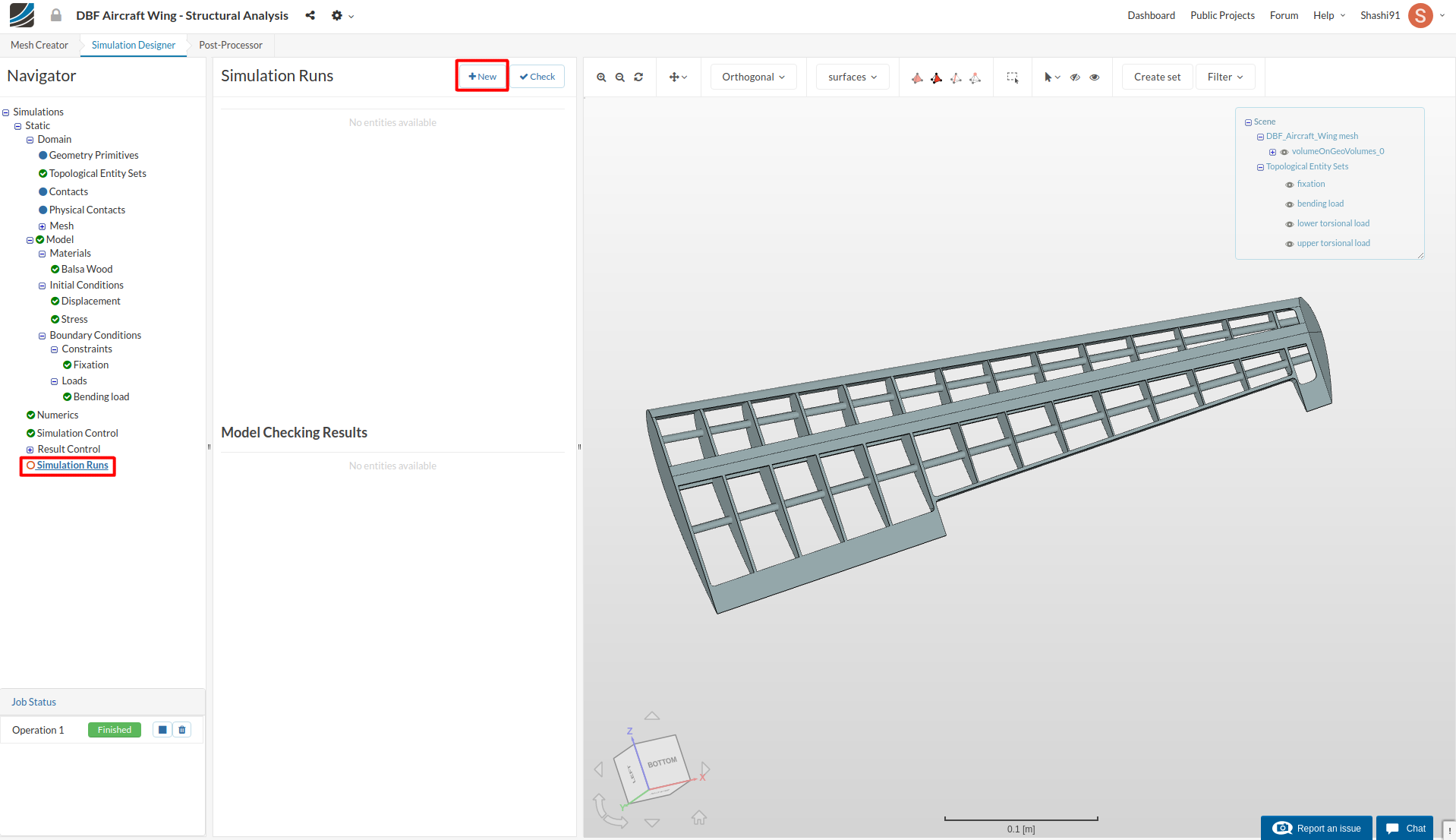Click the zoom out magnifier icon
1456x840 pixels.
pyautogui.click(x=620, y=77)
